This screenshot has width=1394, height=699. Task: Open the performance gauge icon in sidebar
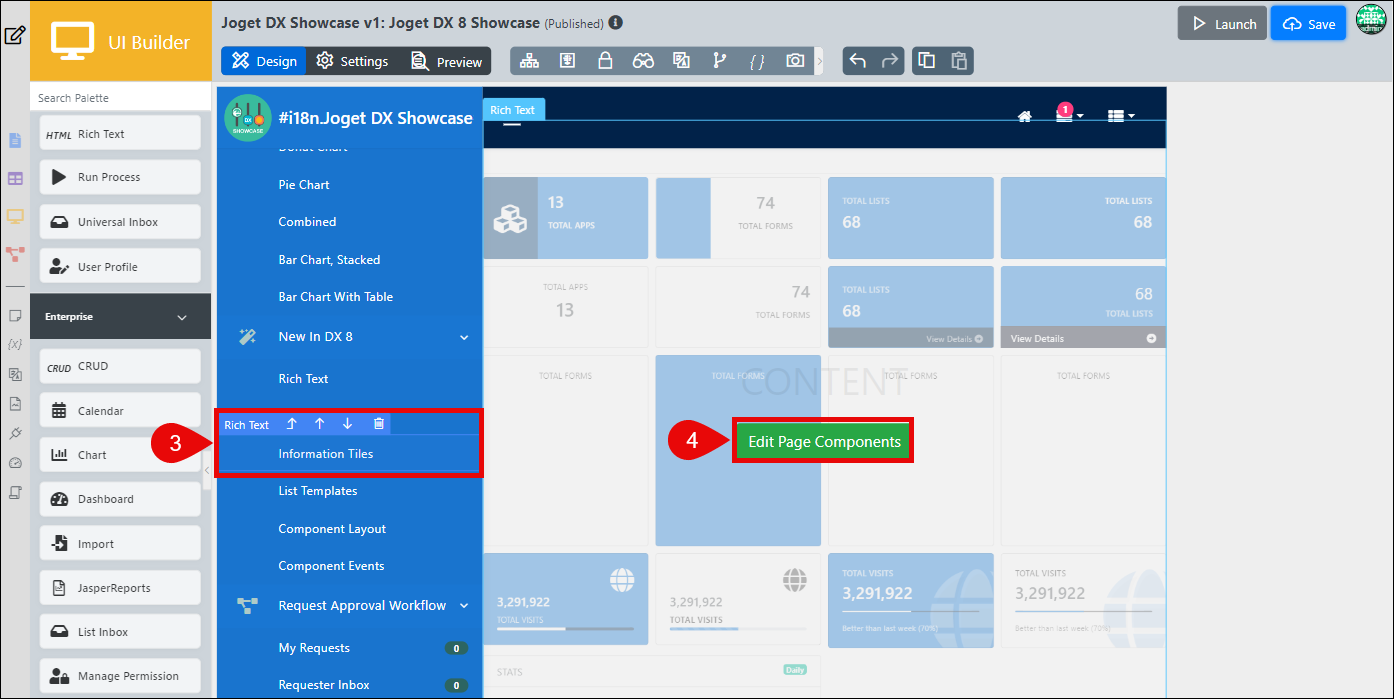point(15,463)
